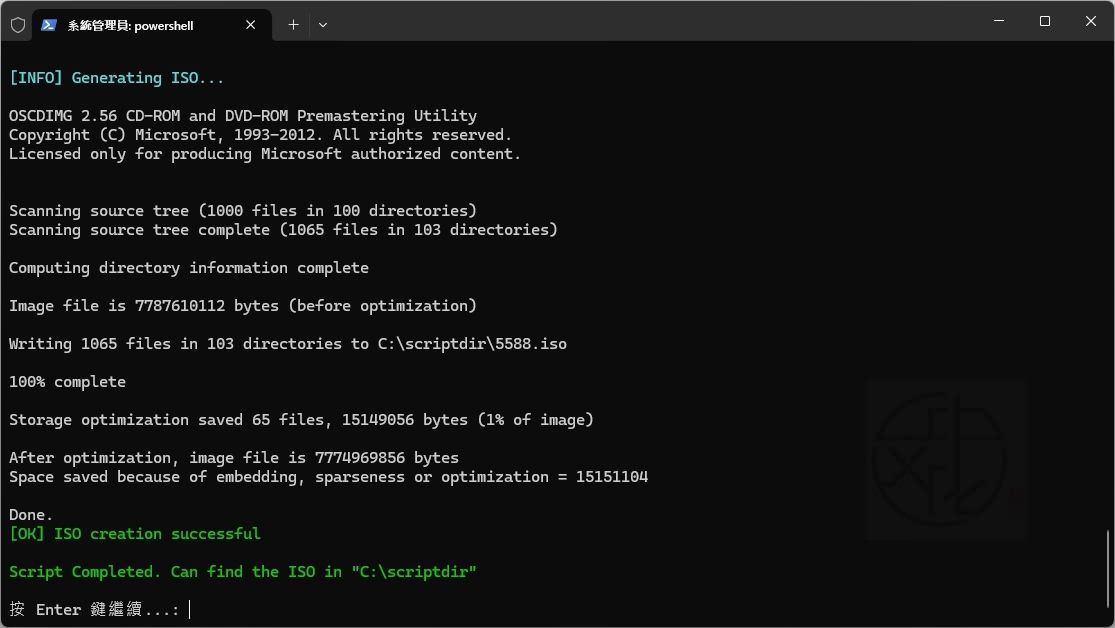Click the path C:\scriptdir\5588.iso
Screen dimensions: 1115x628
pyautogui.click(x=471, y=343)
